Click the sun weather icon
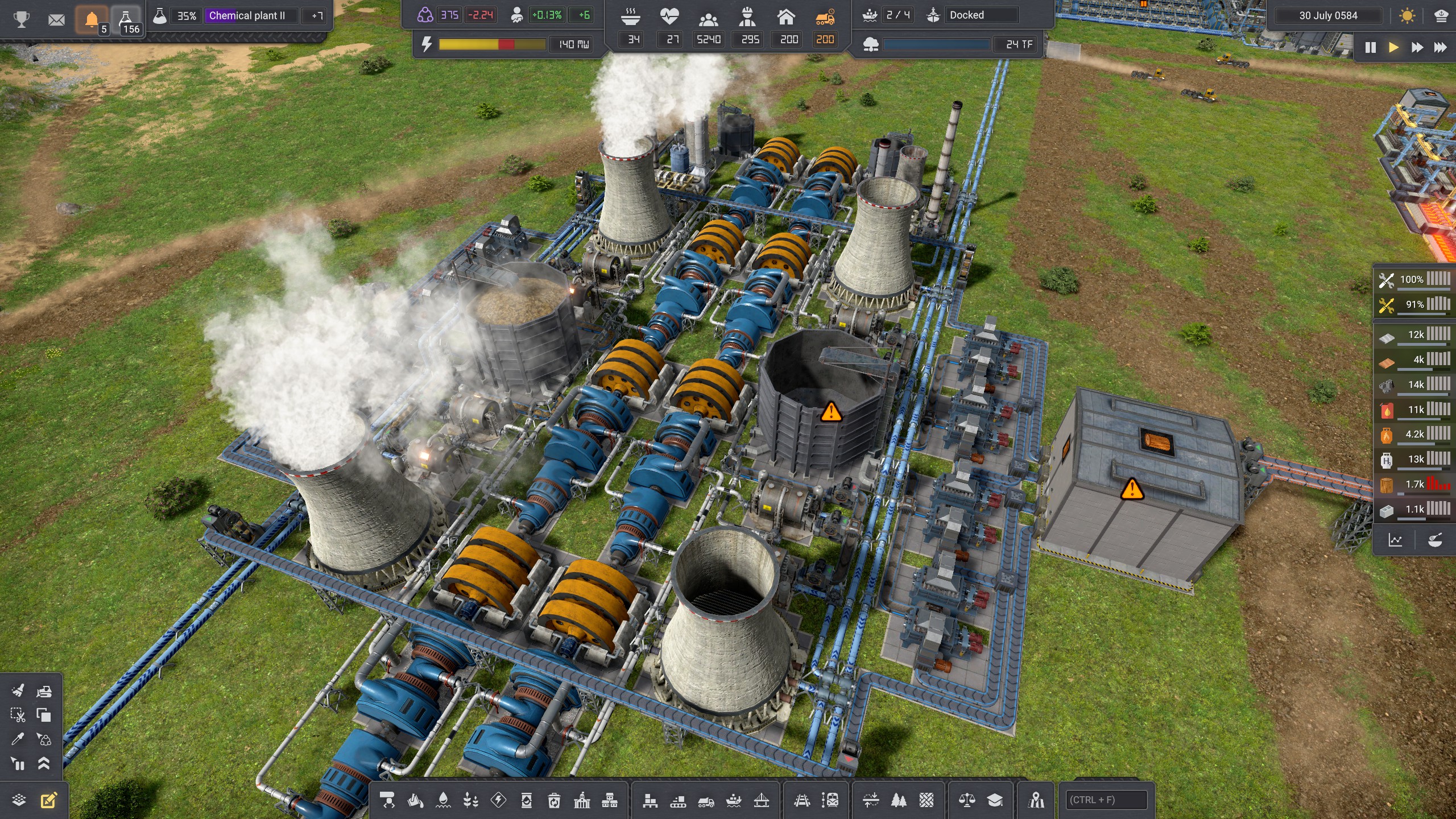This screenshot has height=819, width=1456. click(x=1408, y=15)
